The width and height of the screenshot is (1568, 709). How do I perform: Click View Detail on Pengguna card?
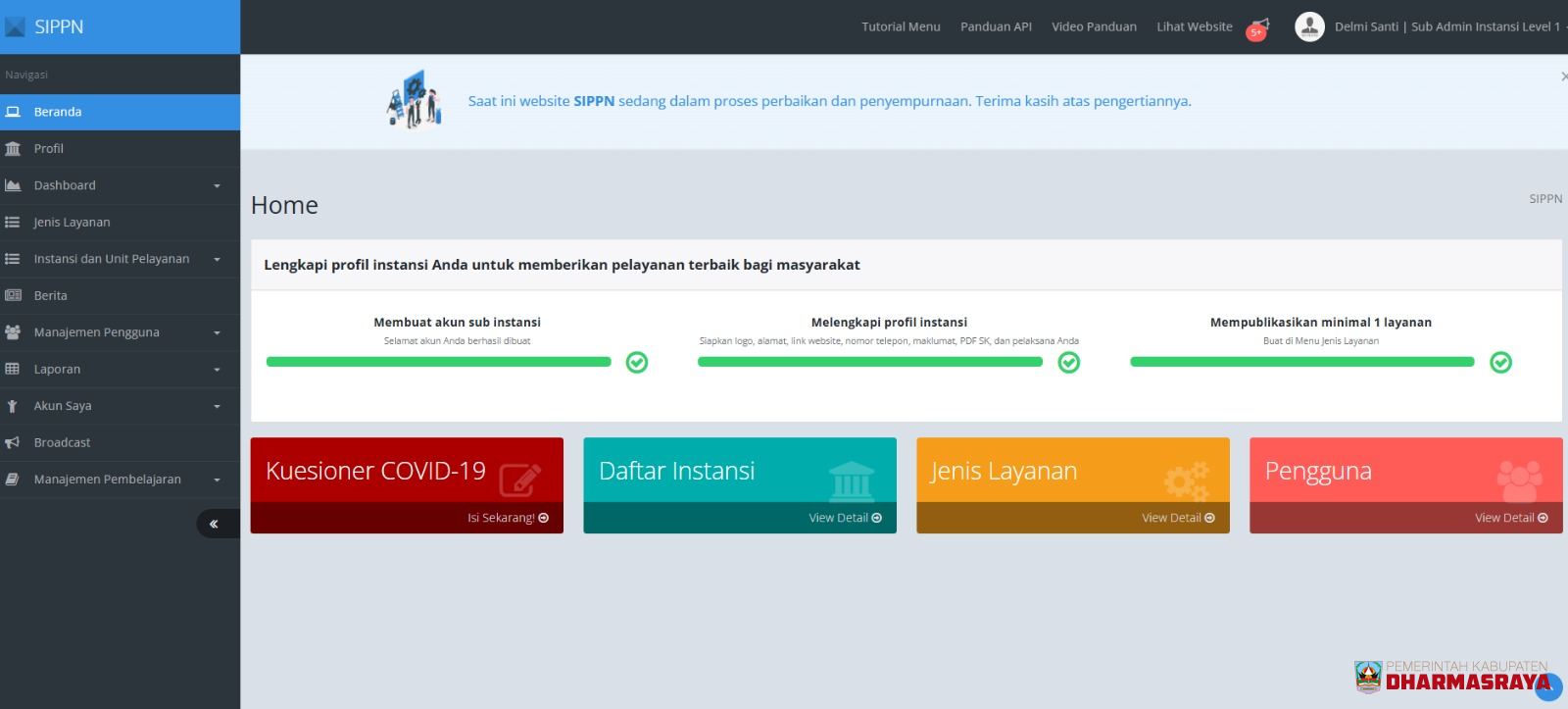pyautogui.click(x=1511, y=518)
